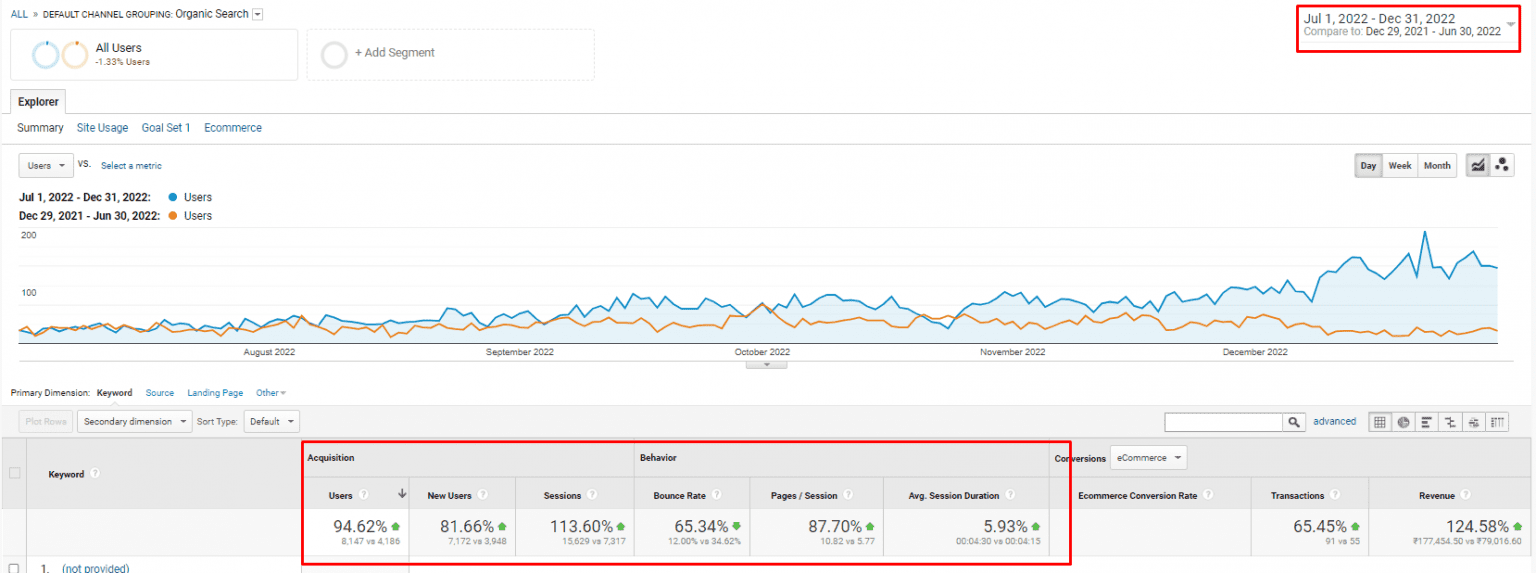Click the New Users column header
This screenshot has width=1536, height=573.
[450, 495]
